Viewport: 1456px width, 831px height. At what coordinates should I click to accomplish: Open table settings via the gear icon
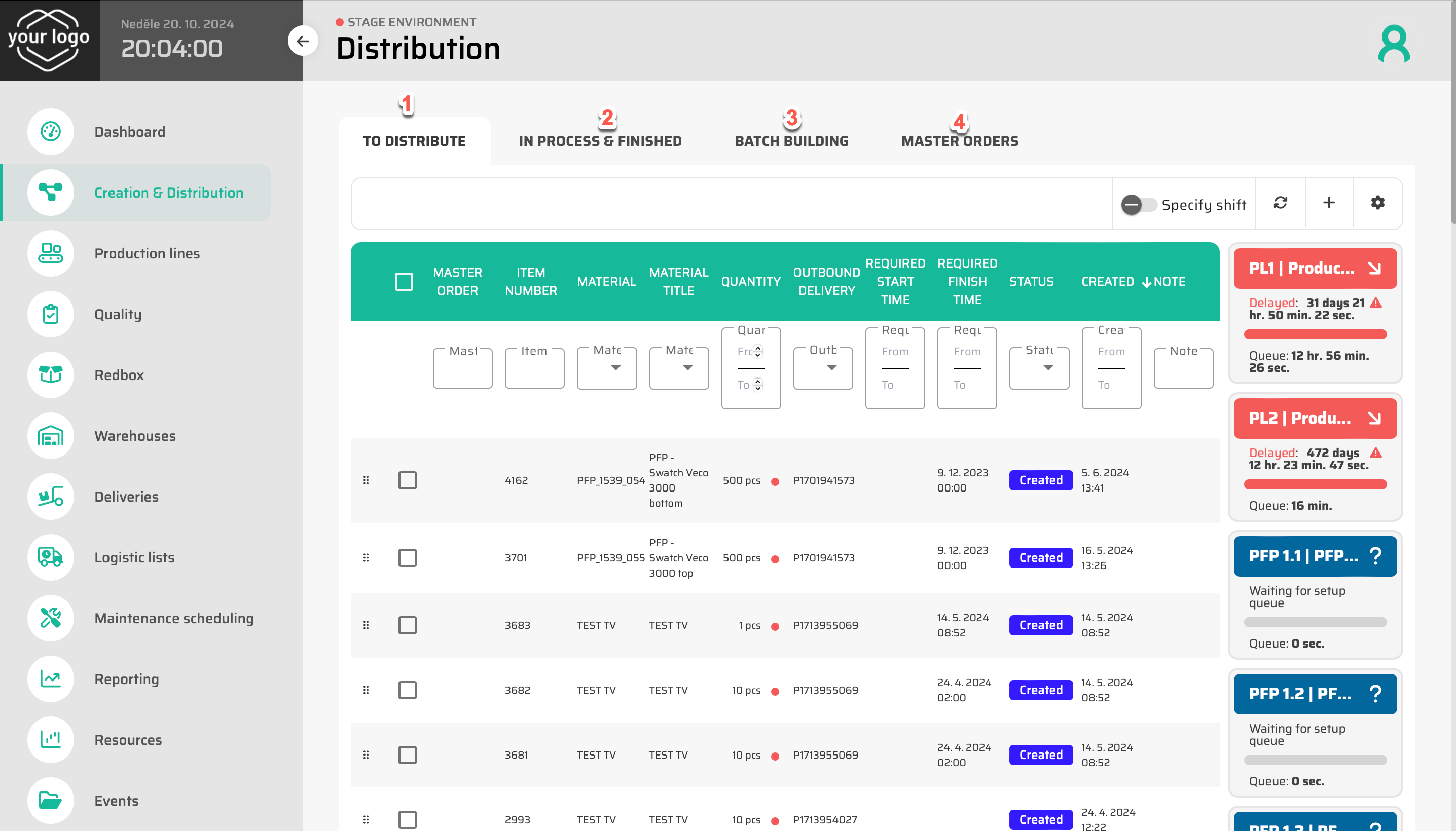coord(1377,203)
